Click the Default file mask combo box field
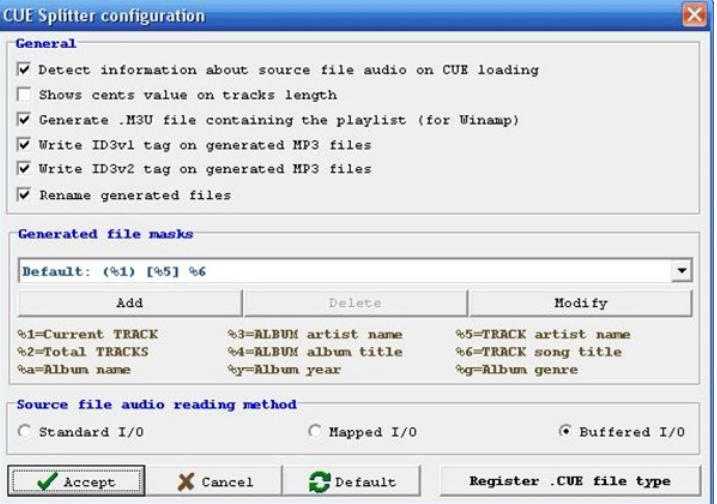 340,271
